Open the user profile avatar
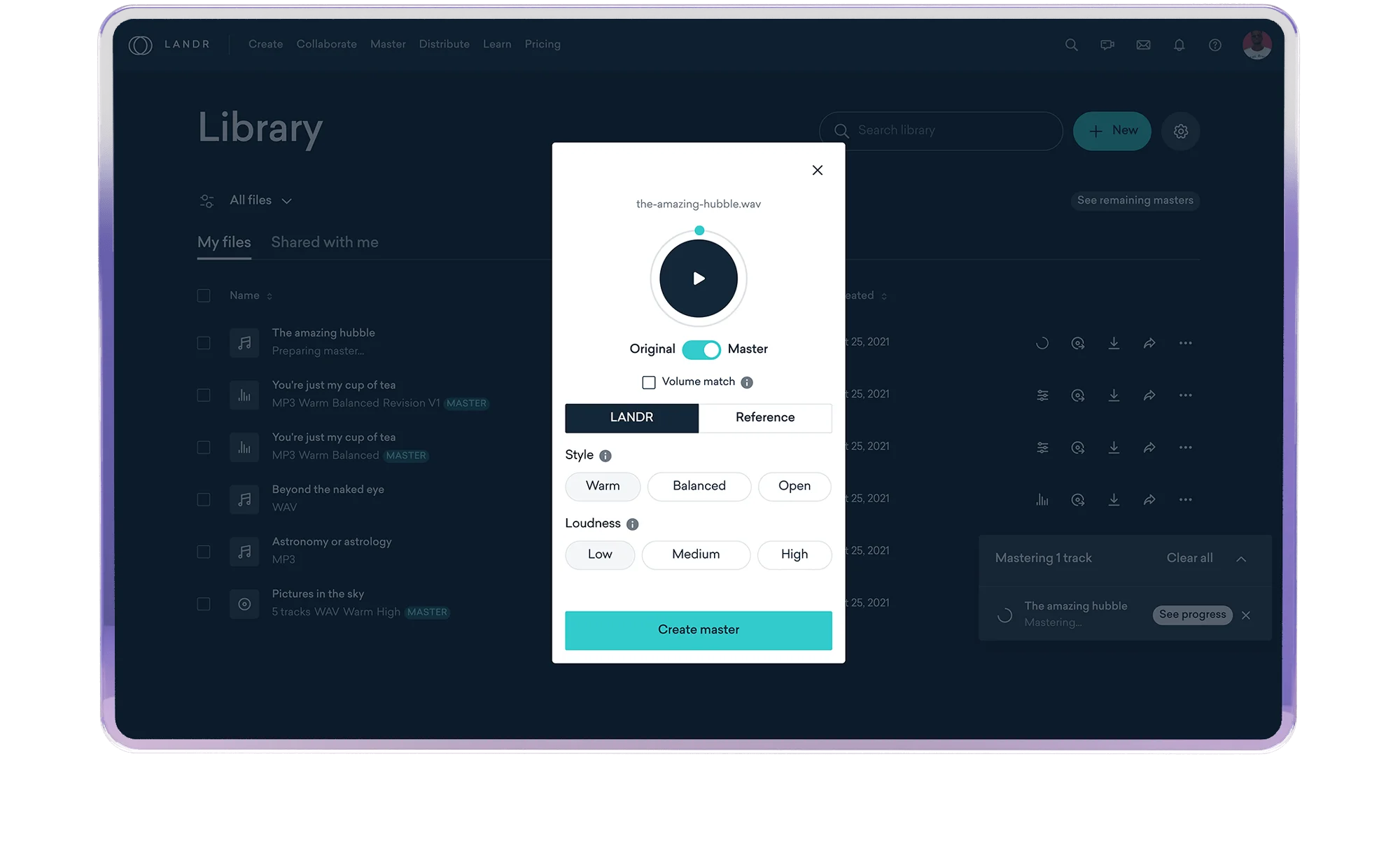Screen dimensions: 1400x845 [1256, 45]
